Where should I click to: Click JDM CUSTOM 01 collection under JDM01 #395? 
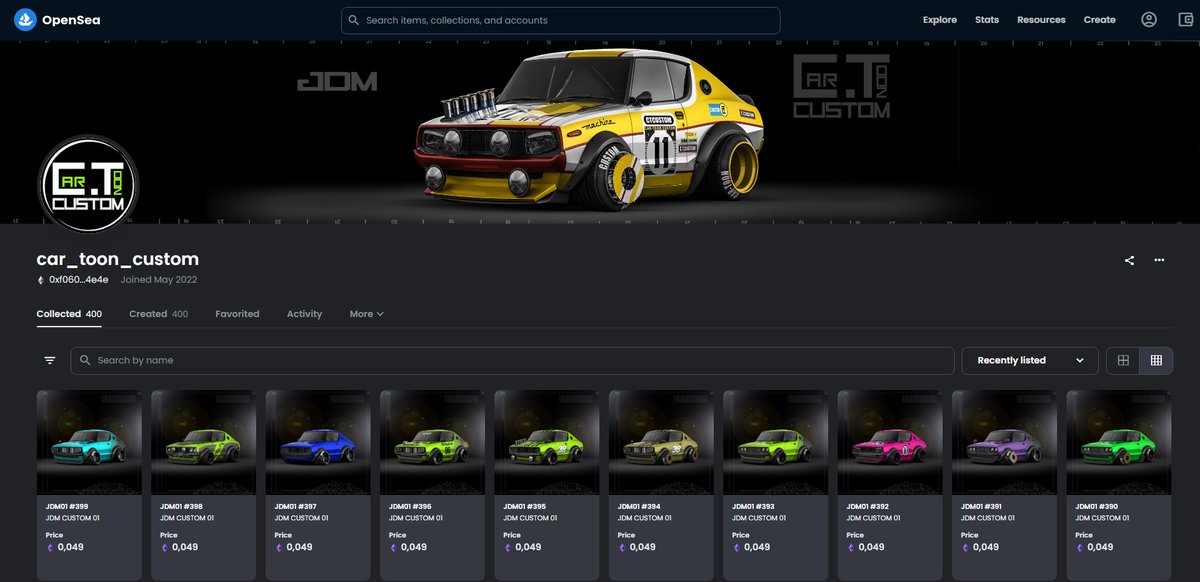tap(530, 518)
